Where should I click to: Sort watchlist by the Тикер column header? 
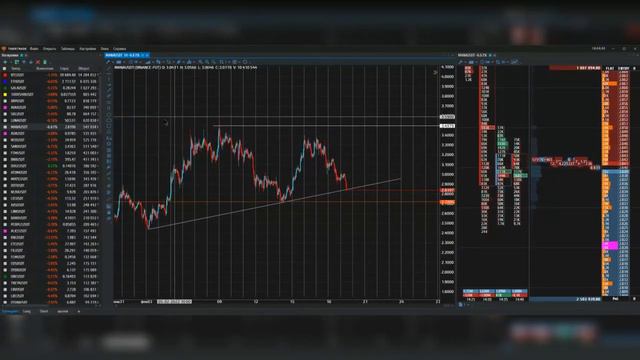16,69
